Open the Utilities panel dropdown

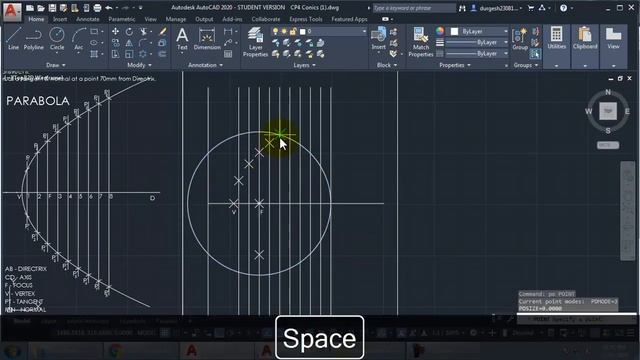tap(556, 66)
